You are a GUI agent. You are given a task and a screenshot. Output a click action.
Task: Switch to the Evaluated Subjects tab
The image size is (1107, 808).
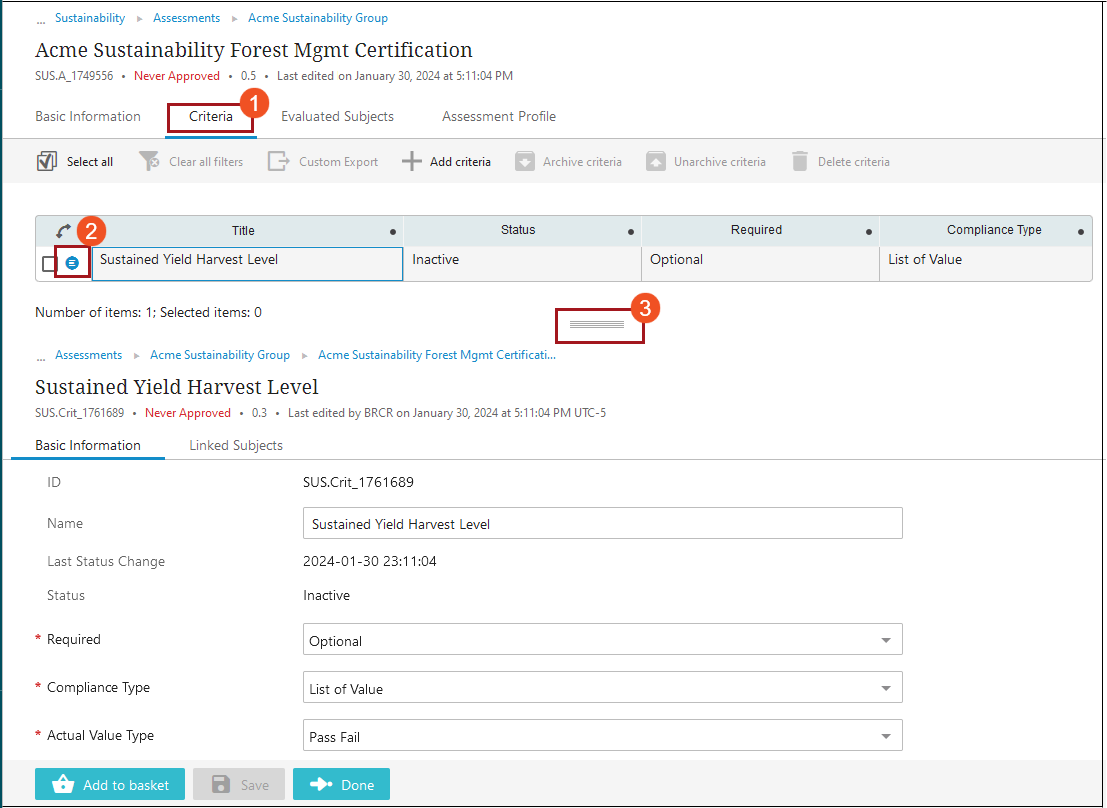click(x=337, y=117)
